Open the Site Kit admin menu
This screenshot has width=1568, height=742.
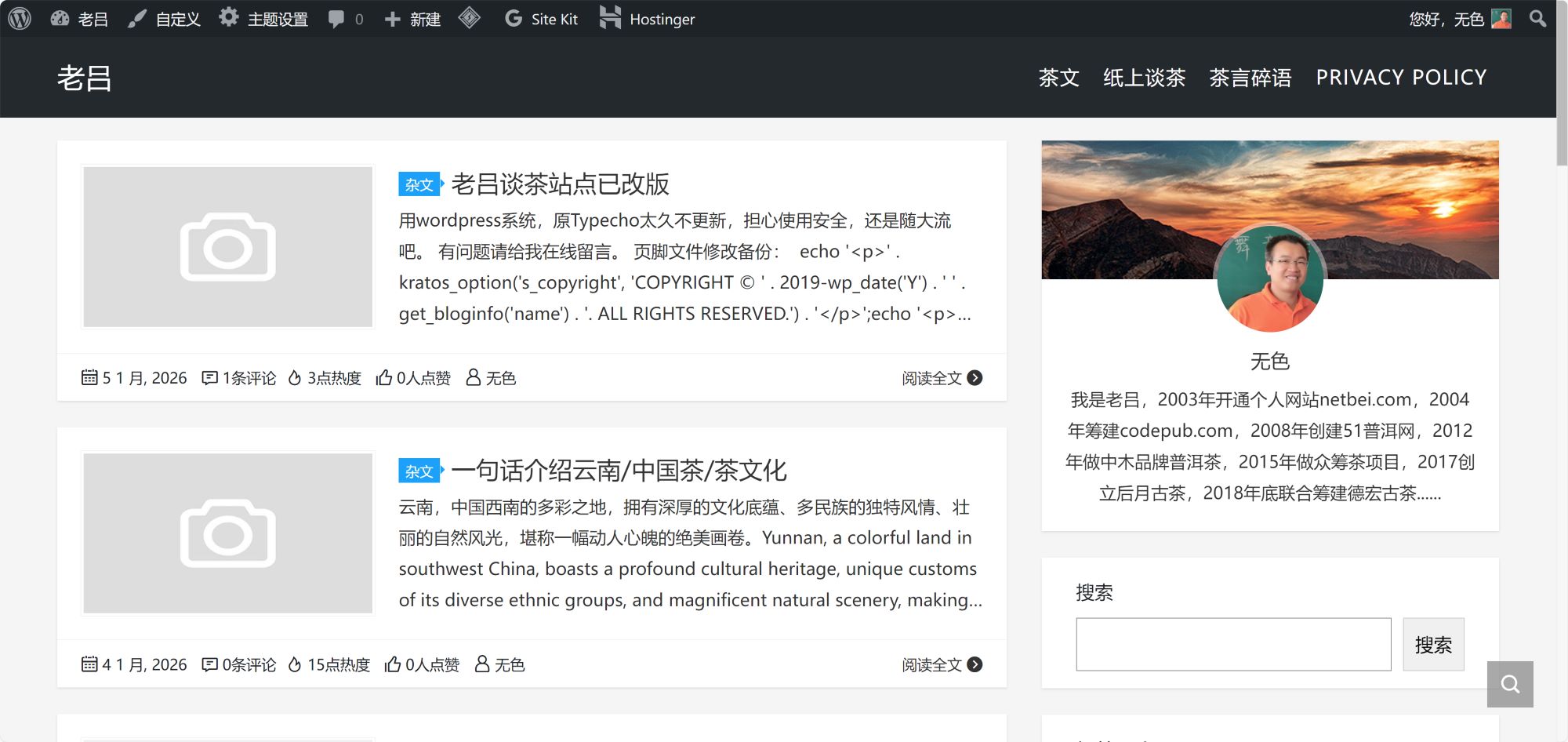pos(542,19)
